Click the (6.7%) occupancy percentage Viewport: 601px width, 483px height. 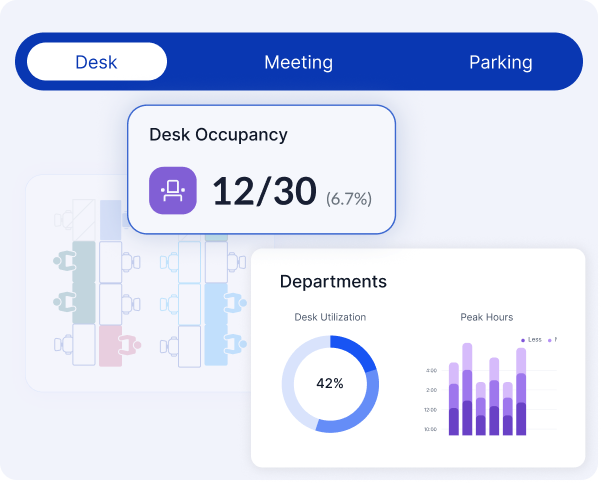[x=349, y=199]
